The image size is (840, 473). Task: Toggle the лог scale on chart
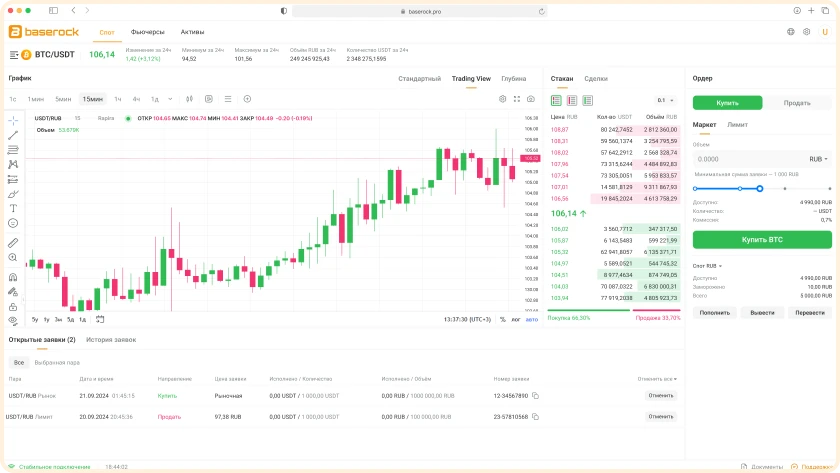[x=516, y=319]
